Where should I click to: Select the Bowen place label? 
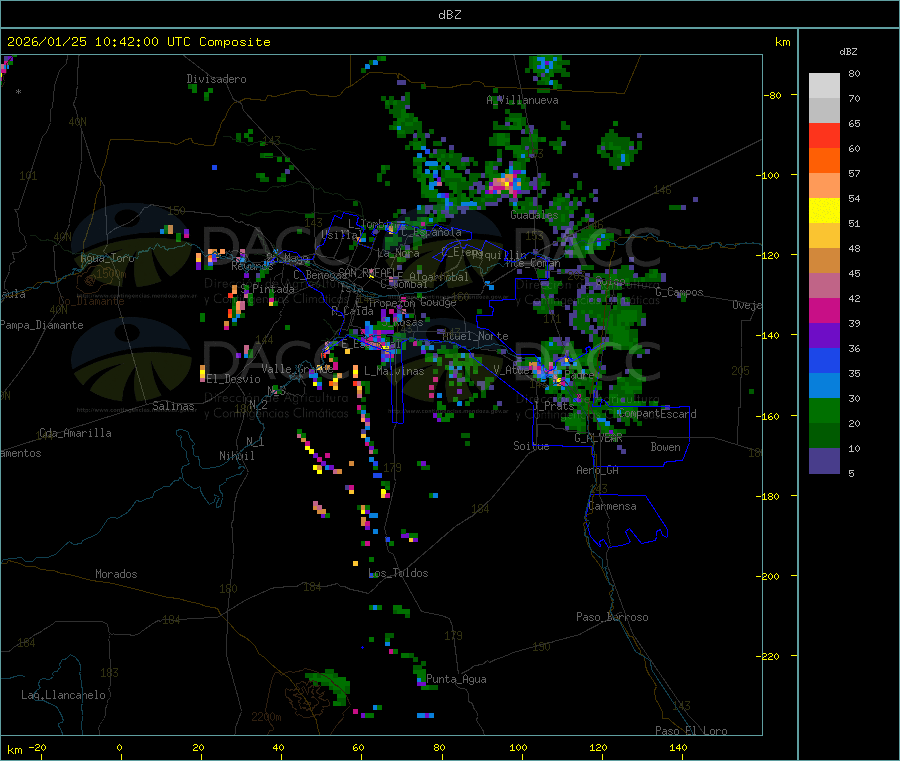pyautogui.click(x=665, y=447)
